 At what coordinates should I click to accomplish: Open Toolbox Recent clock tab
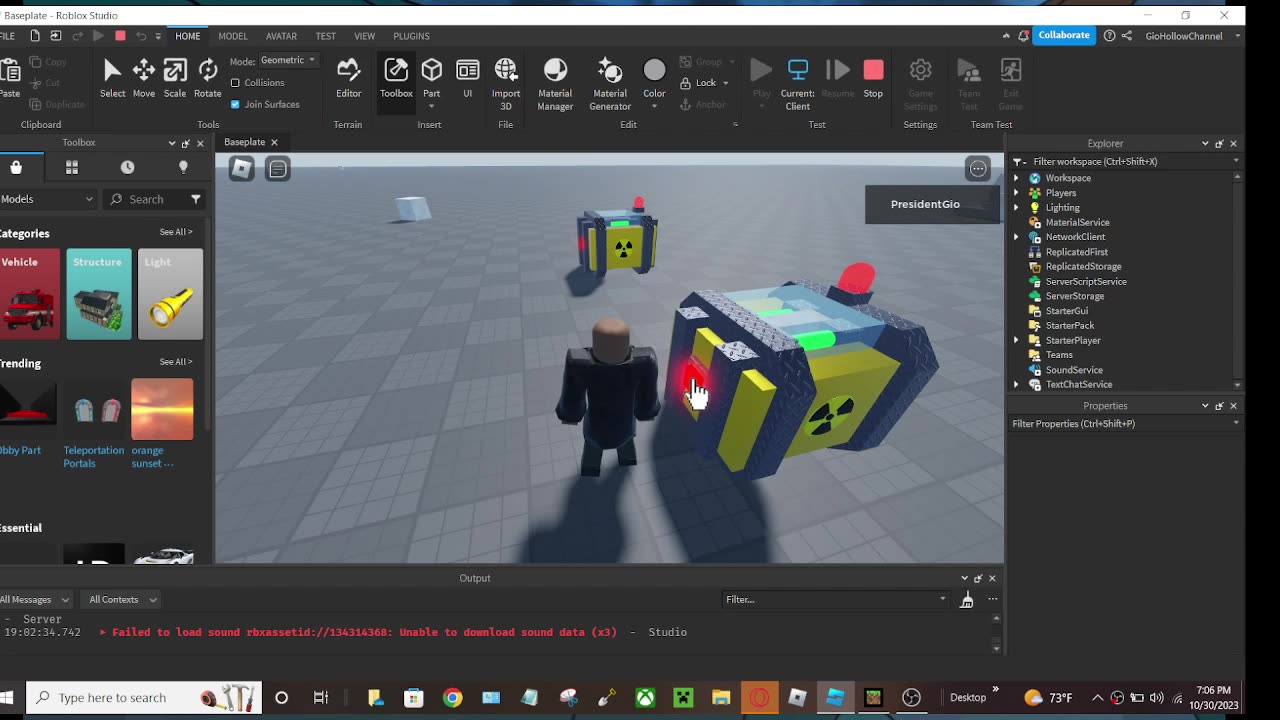coord(127,167)
